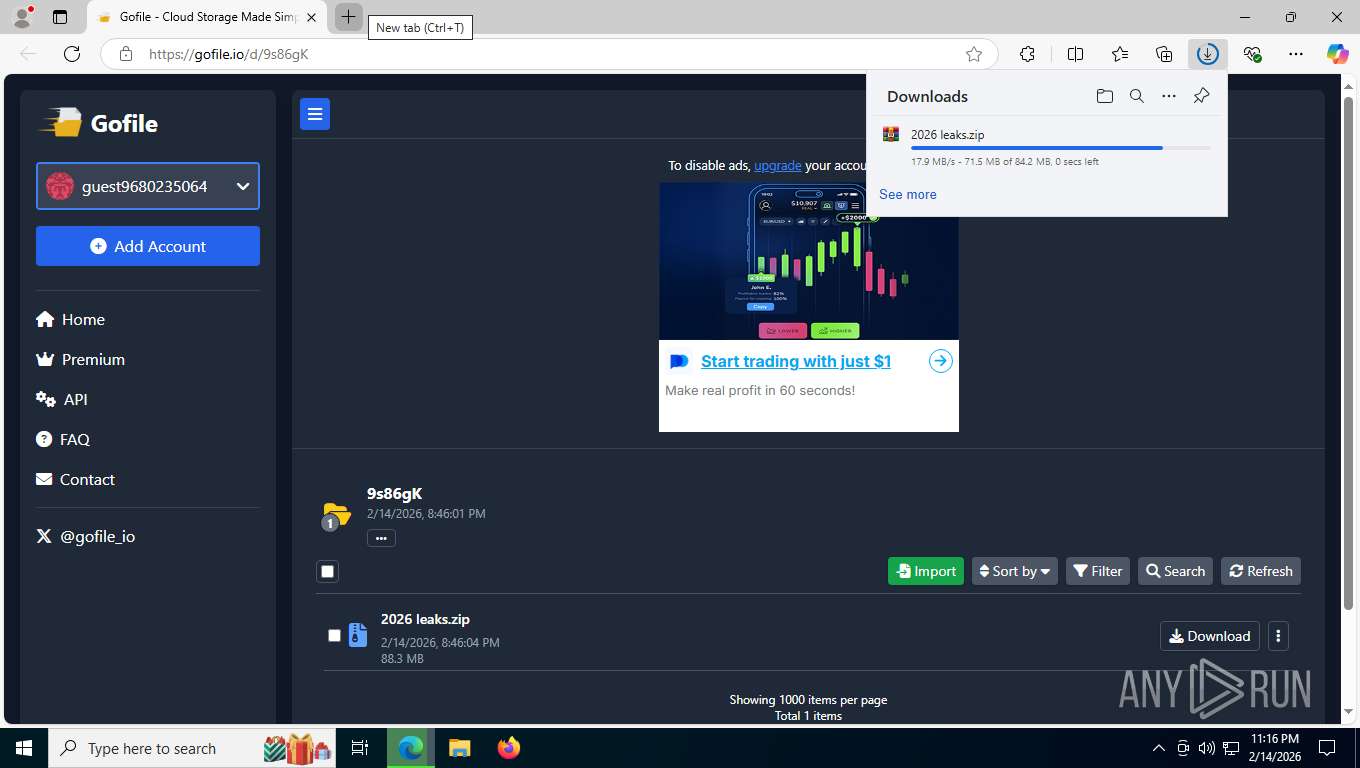The image size is (1360, 768).
Task: View site information lock icon
Action: coord(125,54)
